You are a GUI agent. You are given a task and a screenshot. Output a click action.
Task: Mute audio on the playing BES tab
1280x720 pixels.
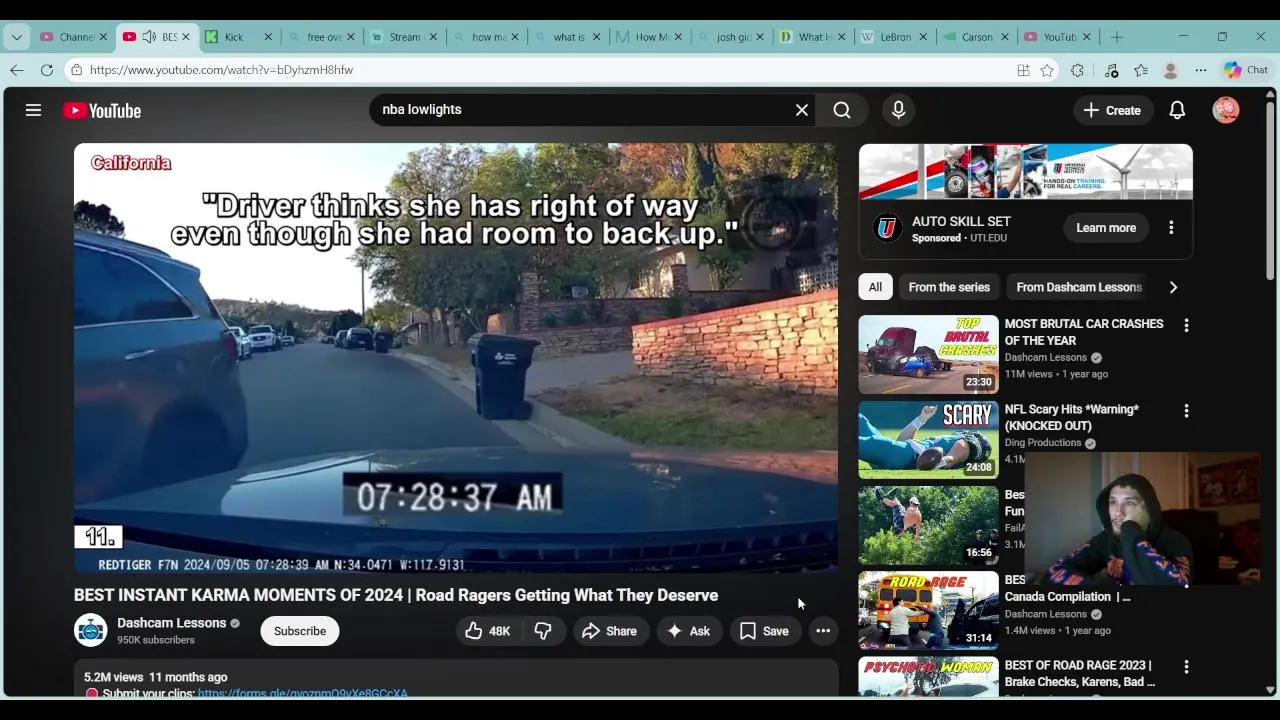click(149, 37)
